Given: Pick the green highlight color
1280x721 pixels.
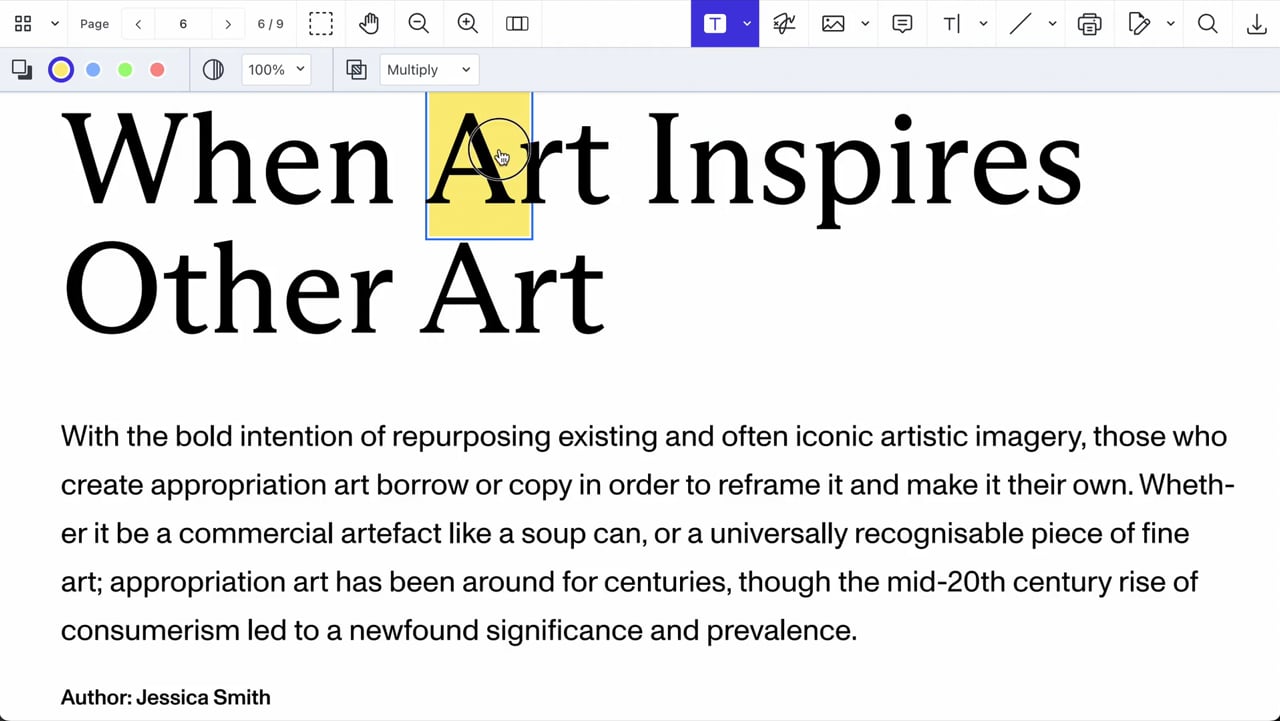Looking at the screenshot, I should click(125, 70).
